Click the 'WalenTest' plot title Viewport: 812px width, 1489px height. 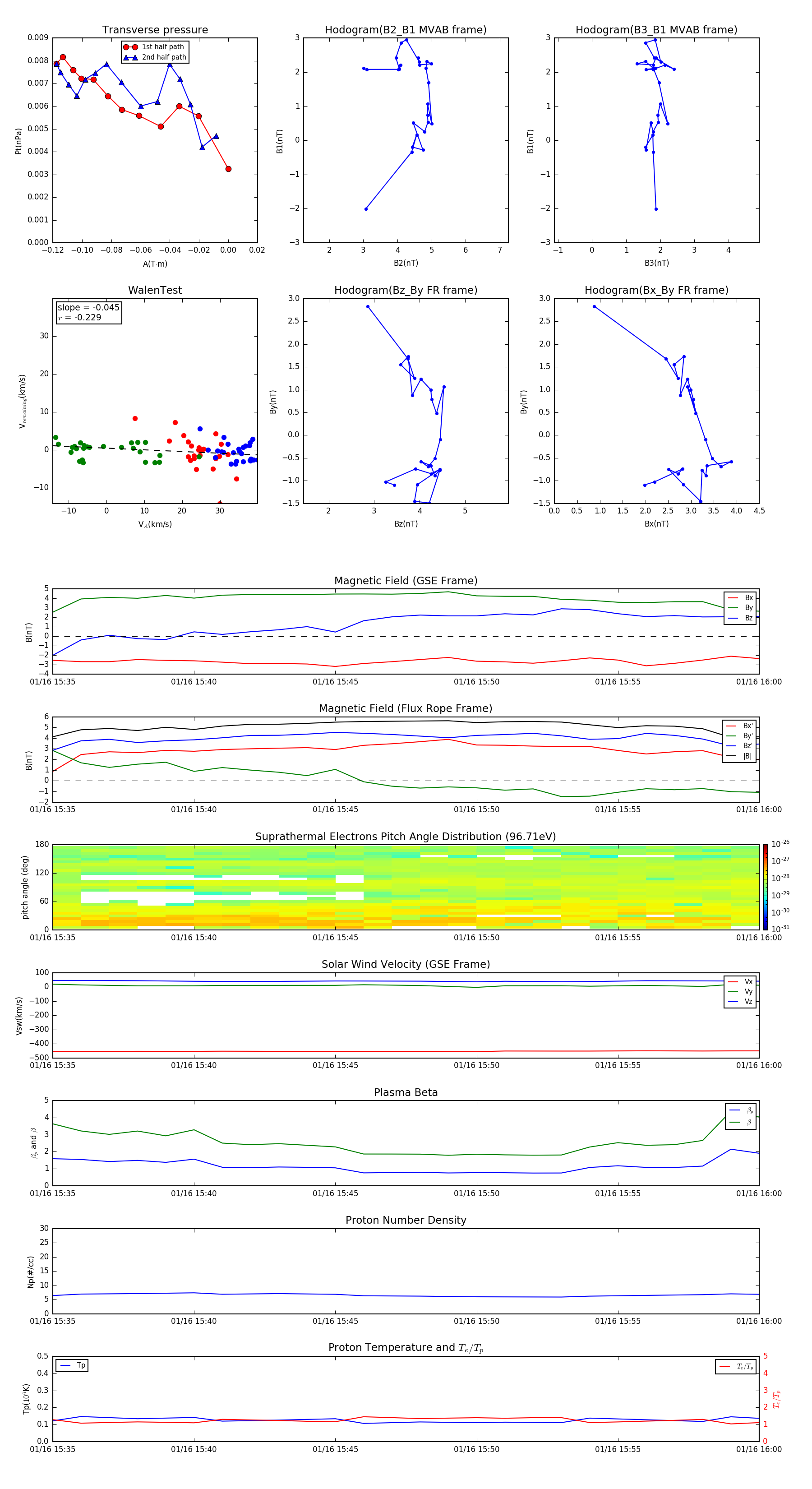pos(155,290)
